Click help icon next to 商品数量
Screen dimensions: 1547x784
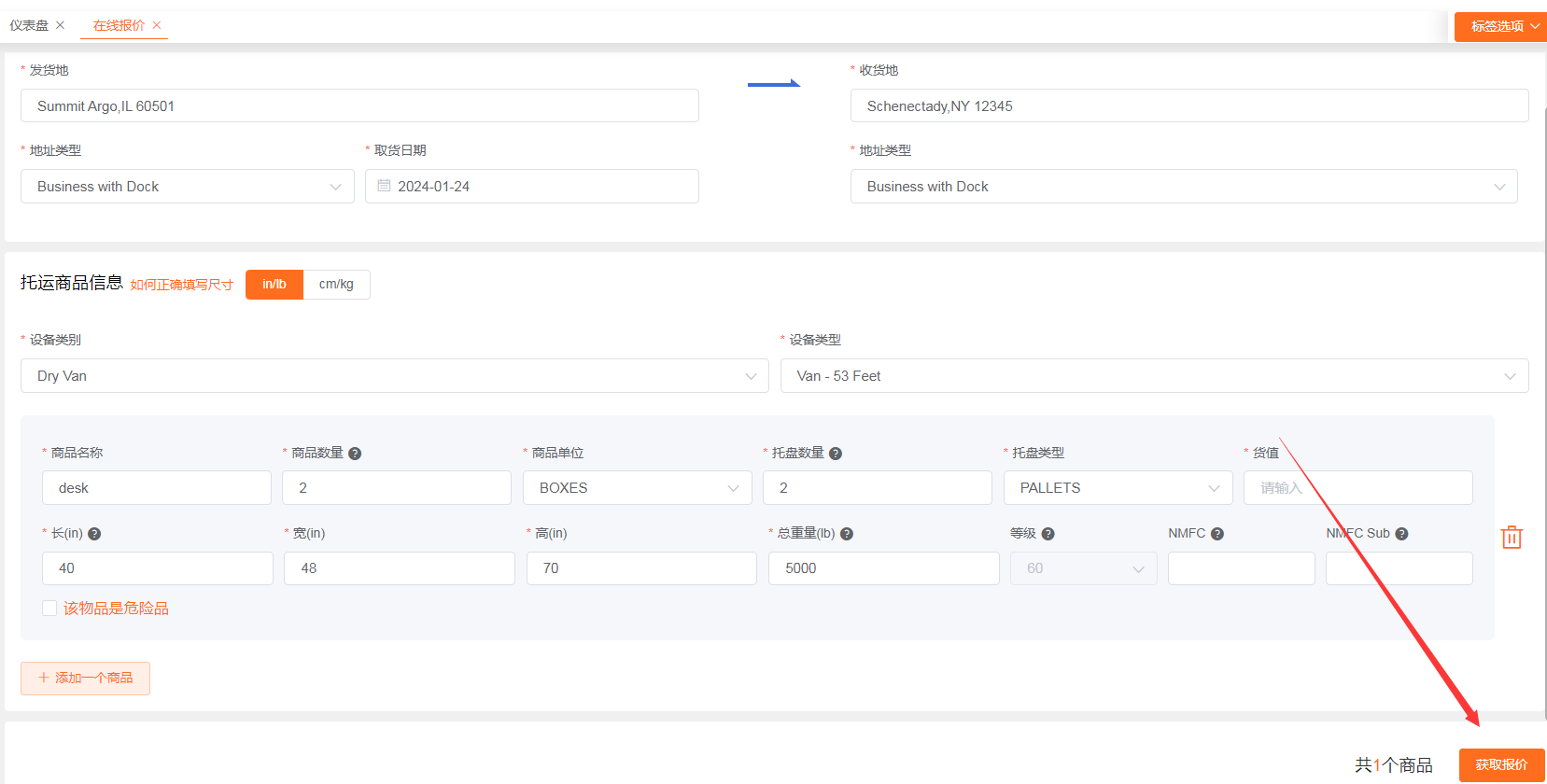point(355,454)
